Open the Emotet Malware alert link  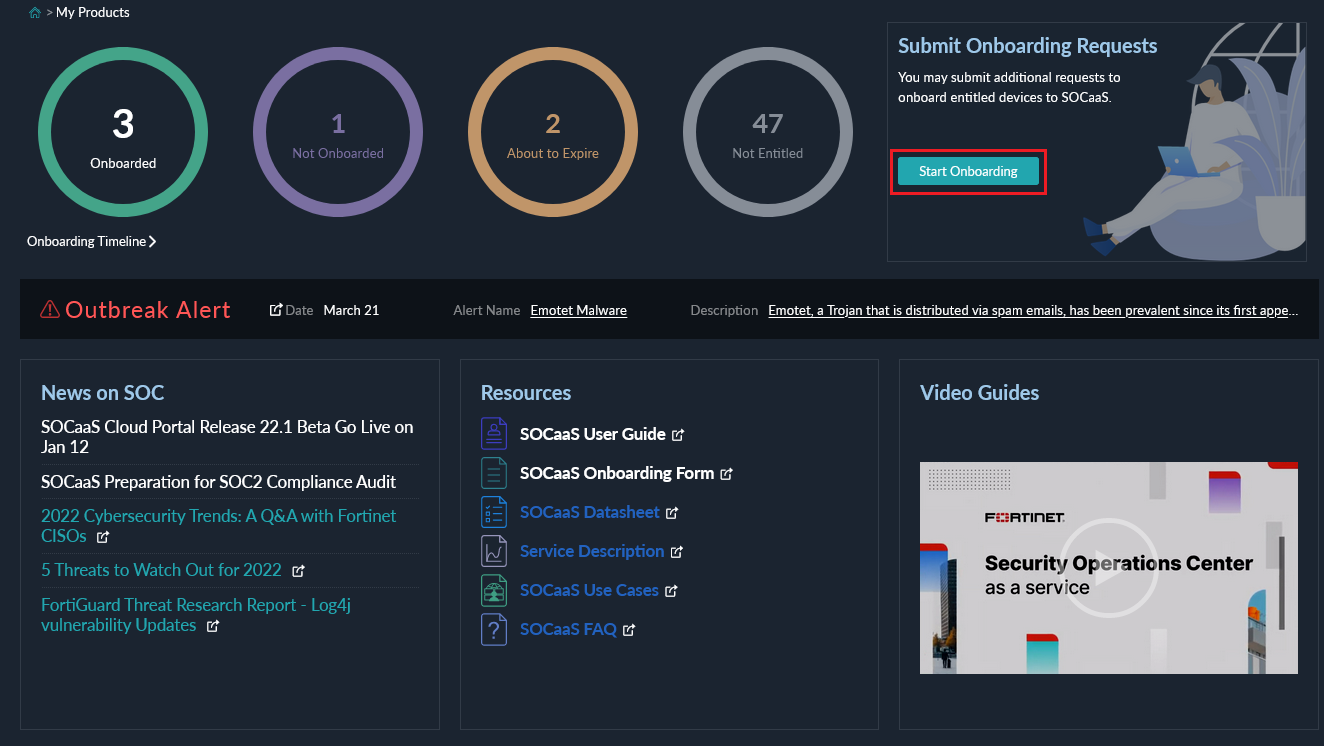pyautogui.click(x=578, y=310)
